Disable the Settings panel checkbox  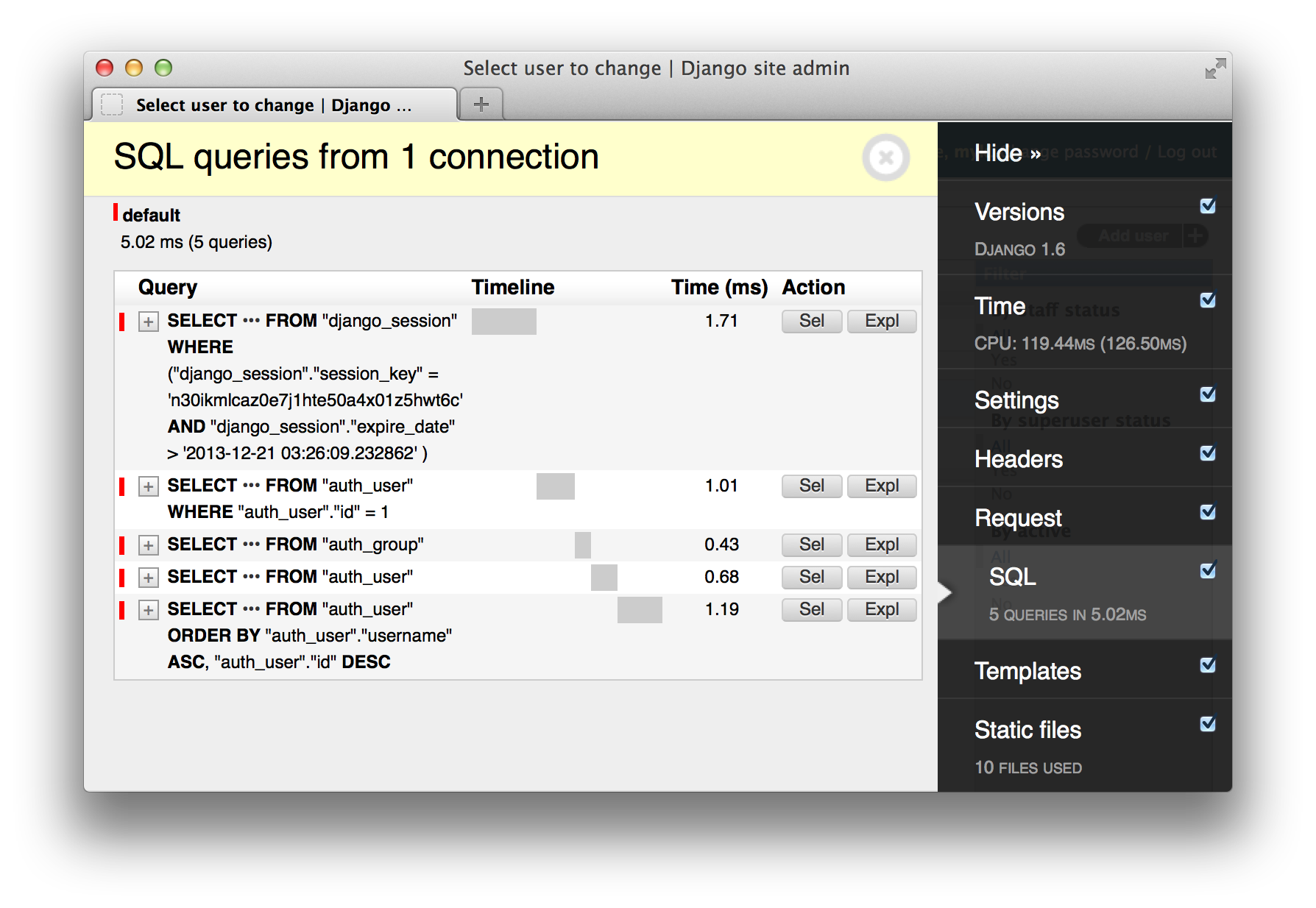(x=1207, y=395)
